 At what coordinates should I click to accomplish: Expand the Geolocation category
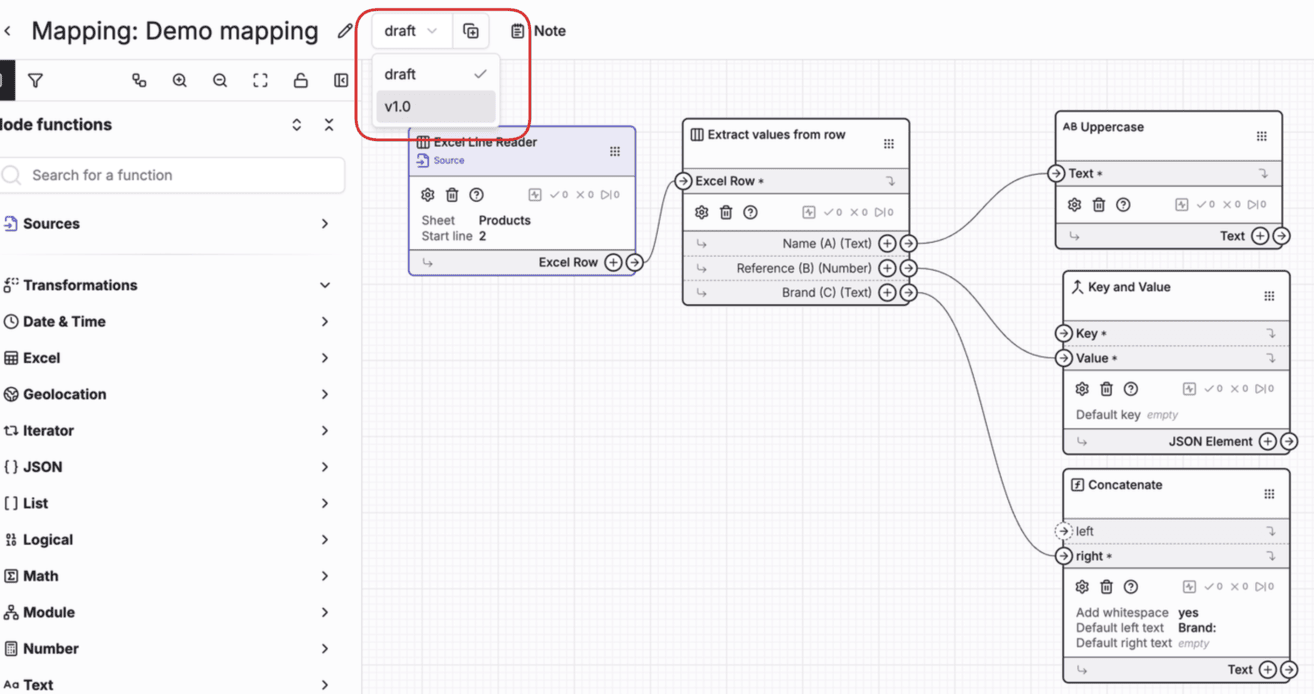point(325,394)
